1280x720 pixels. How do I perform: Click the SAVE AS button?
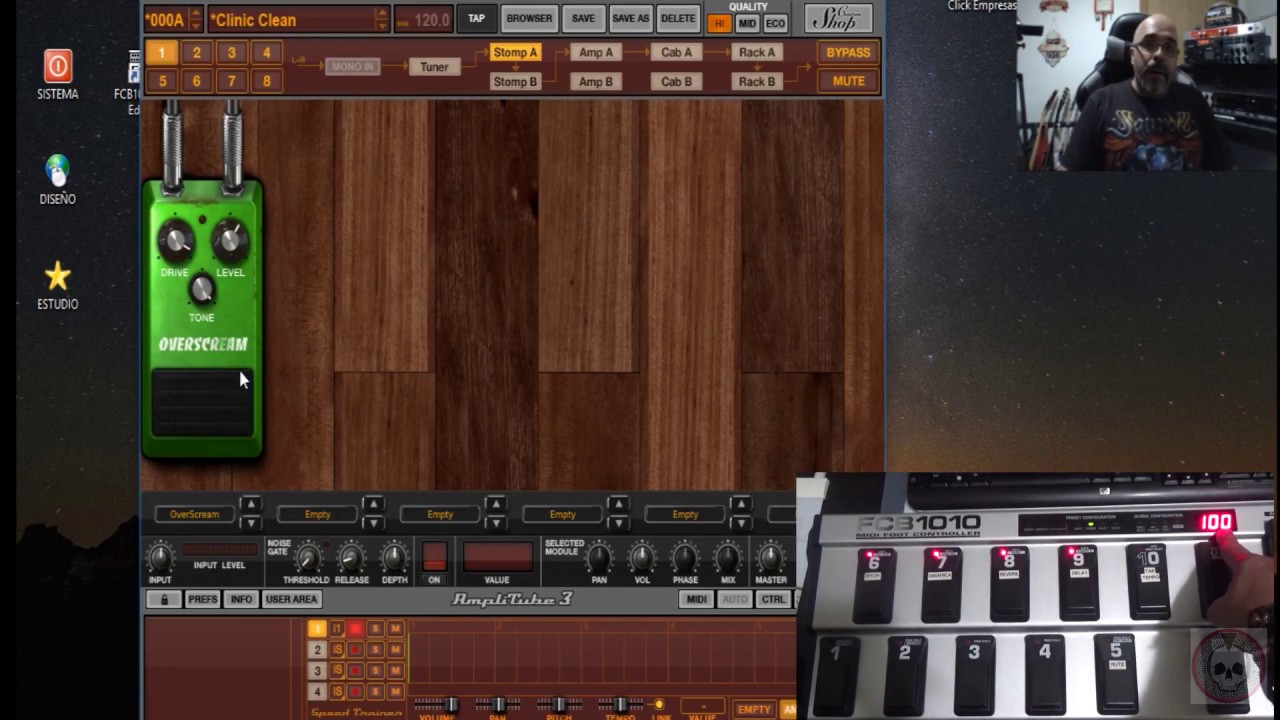630,18
